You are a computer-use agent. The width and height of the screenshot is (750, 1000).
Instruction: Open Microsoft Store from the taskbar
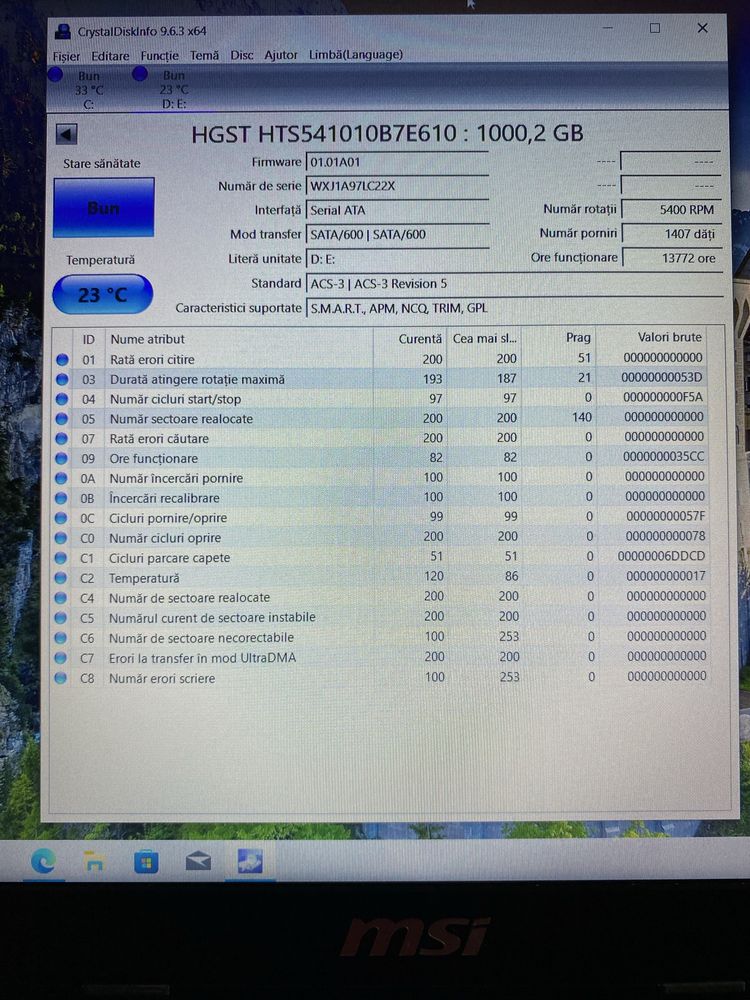pyautogui.click(x=146, y=862)
